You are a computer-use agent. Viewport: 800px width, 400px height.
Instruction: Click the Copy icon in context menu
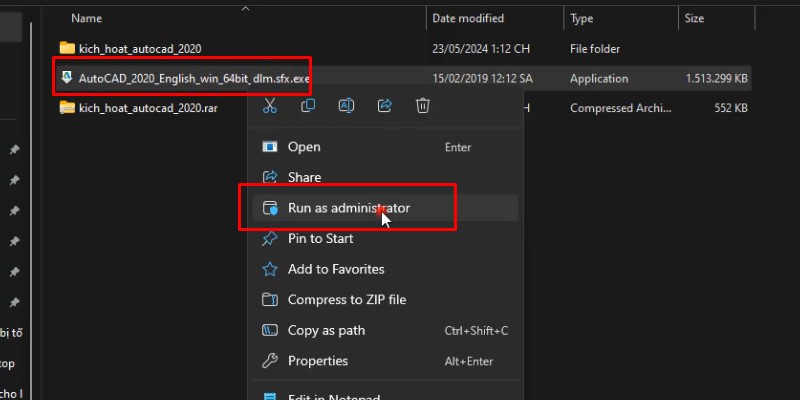(308, 105)
